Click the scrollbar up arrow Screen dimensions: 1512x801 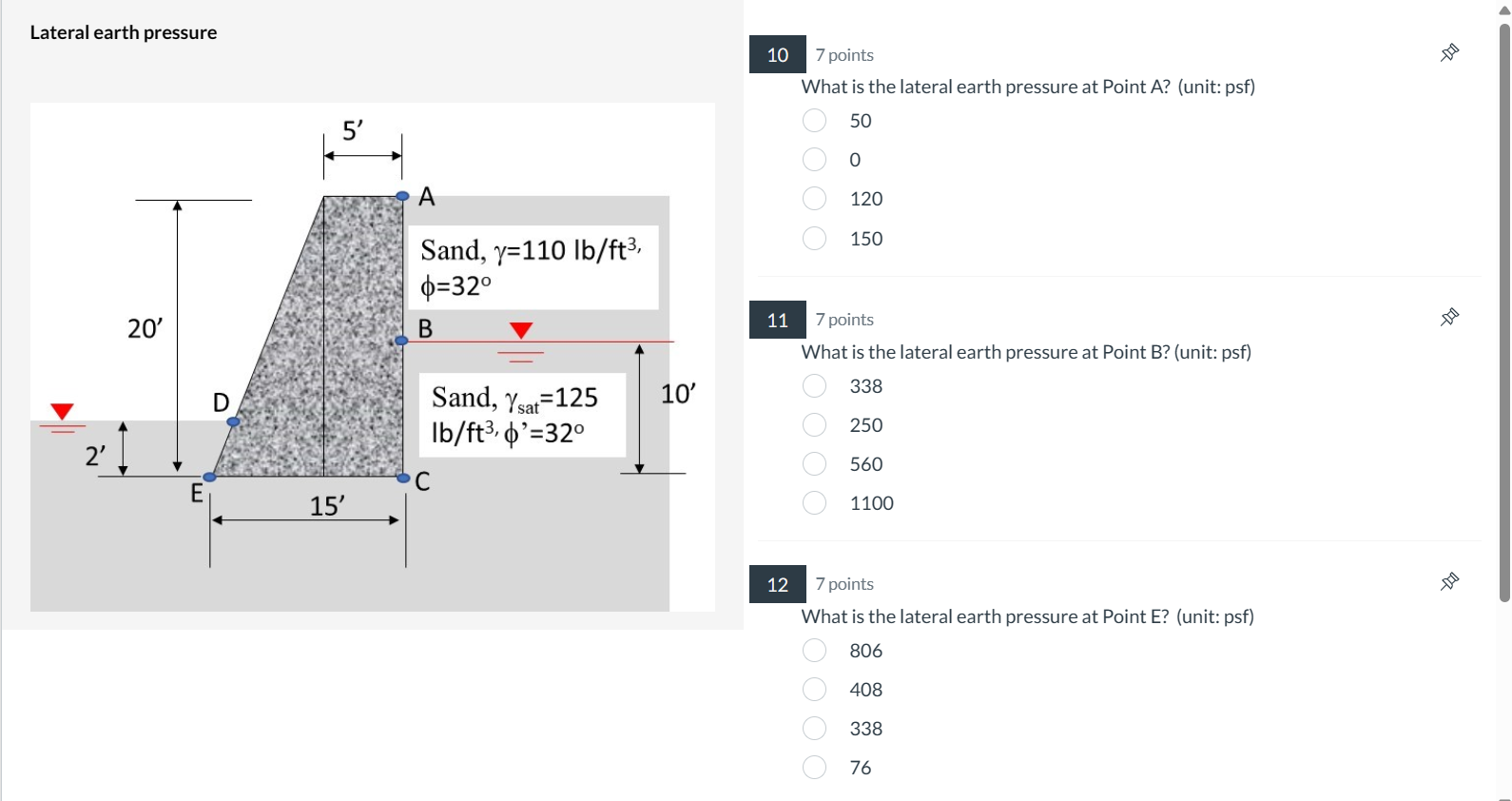click(x=1503, y=8)
